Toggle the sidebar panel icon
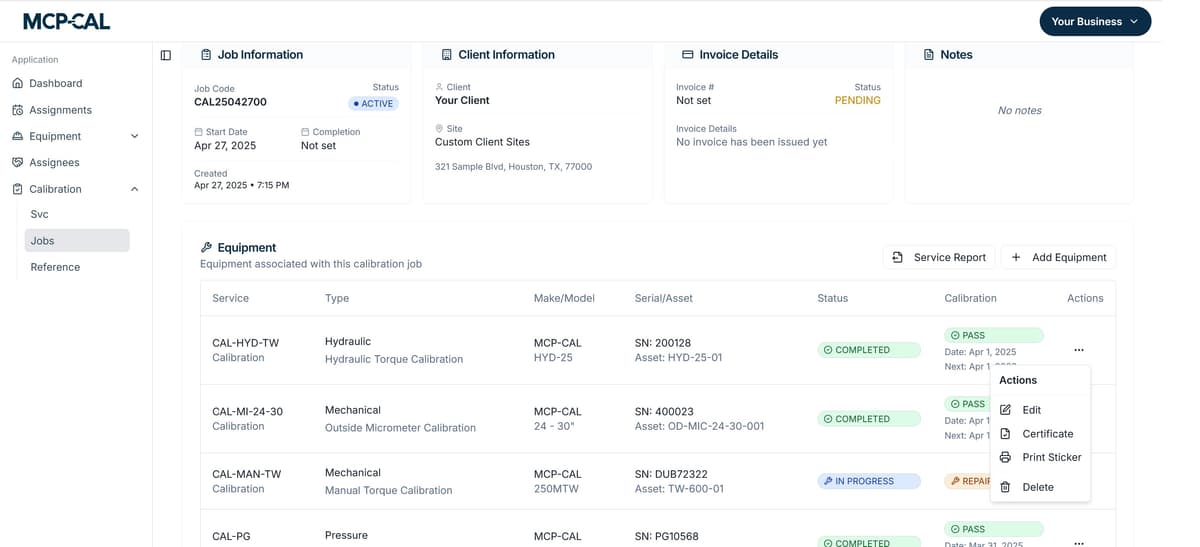Screen dimensions: 1200x547 (166, 55)
